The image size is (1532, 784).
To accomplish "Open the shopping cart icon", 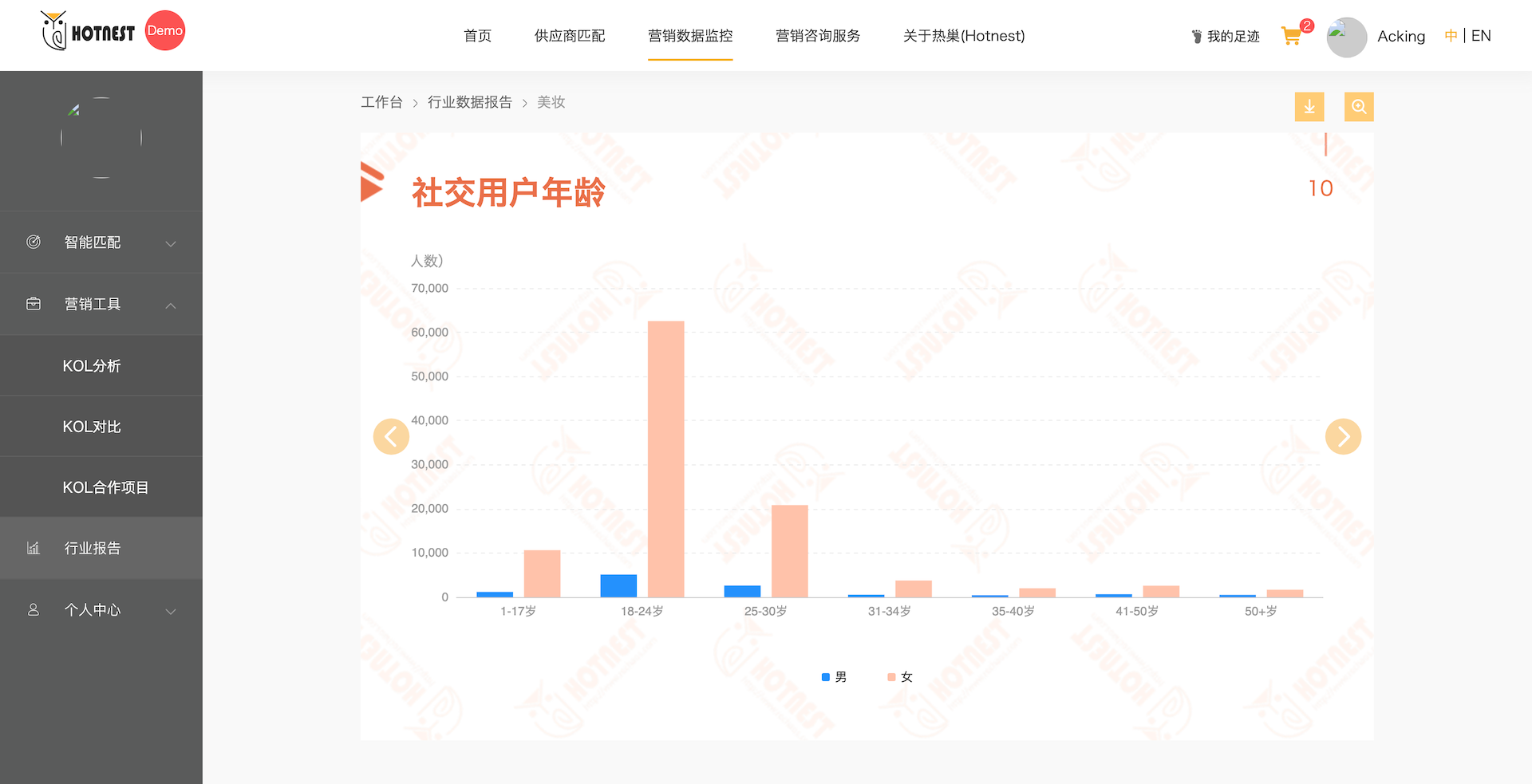I will pos(1291,36).
